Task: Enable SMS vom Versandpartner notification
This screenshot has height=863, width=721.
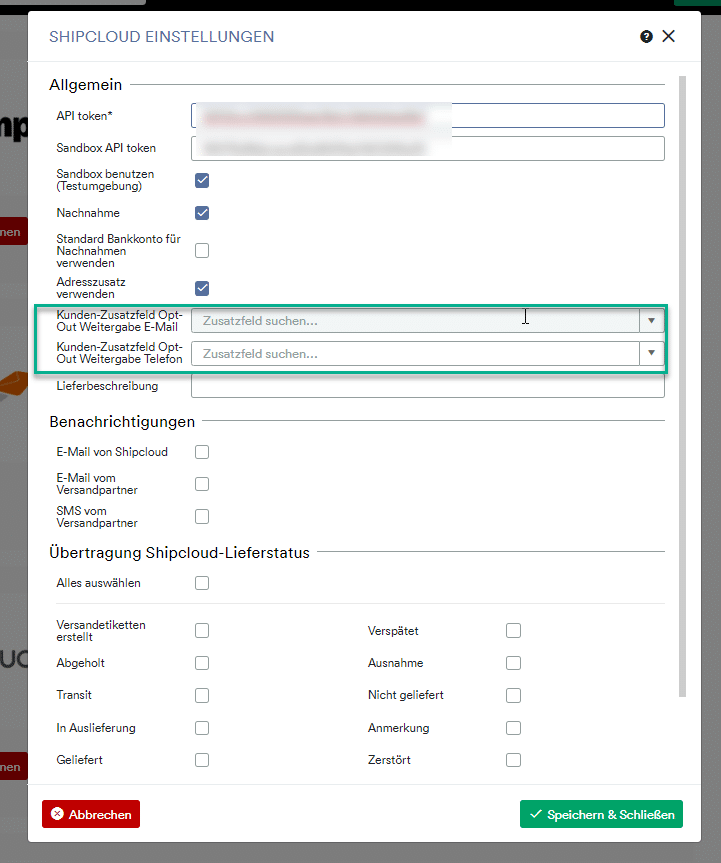Action: pyautogui.click(x=202, y=516)
